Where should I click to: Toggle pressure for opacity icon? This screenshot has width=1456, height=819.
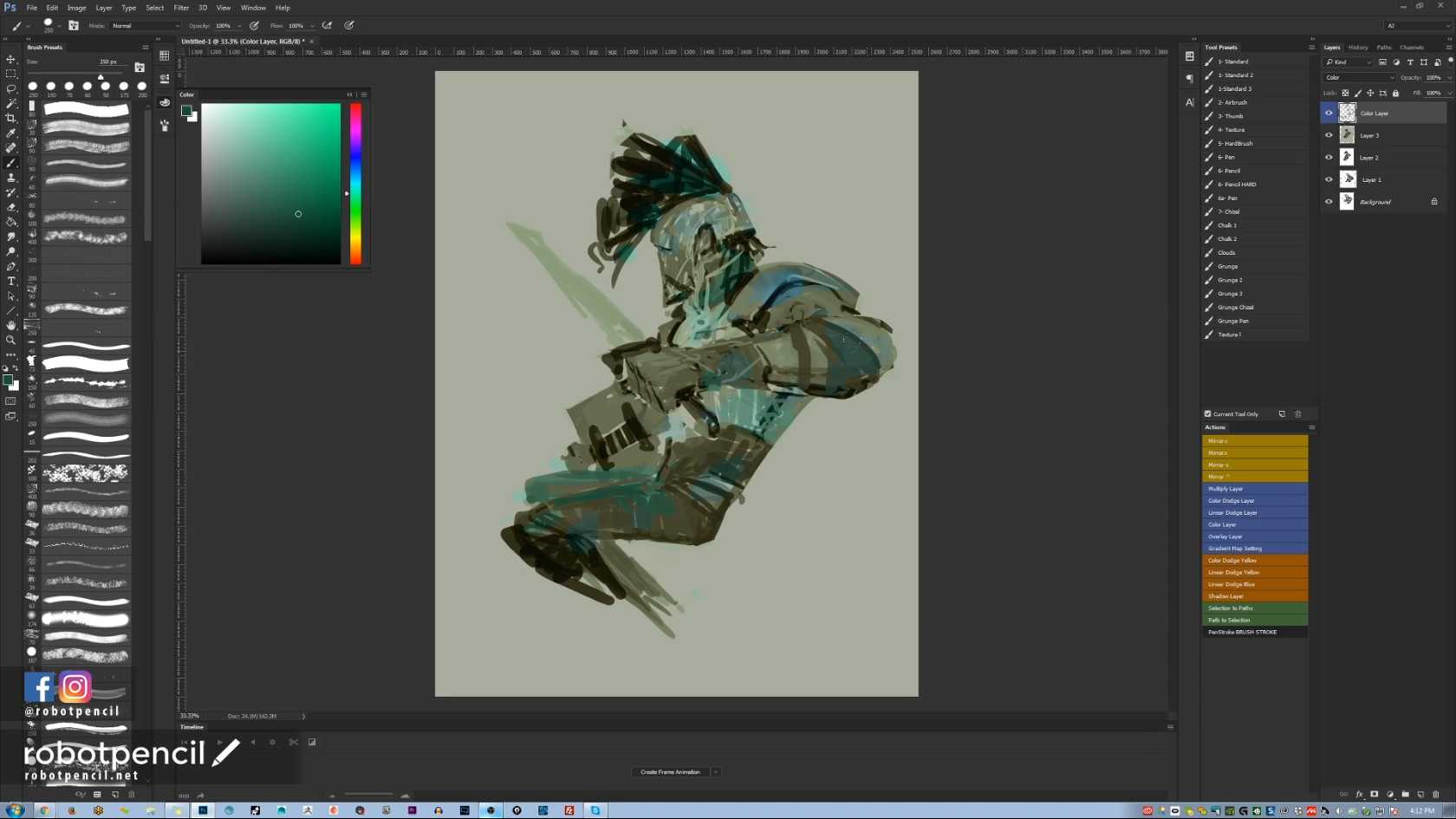[x=255, y=26]
